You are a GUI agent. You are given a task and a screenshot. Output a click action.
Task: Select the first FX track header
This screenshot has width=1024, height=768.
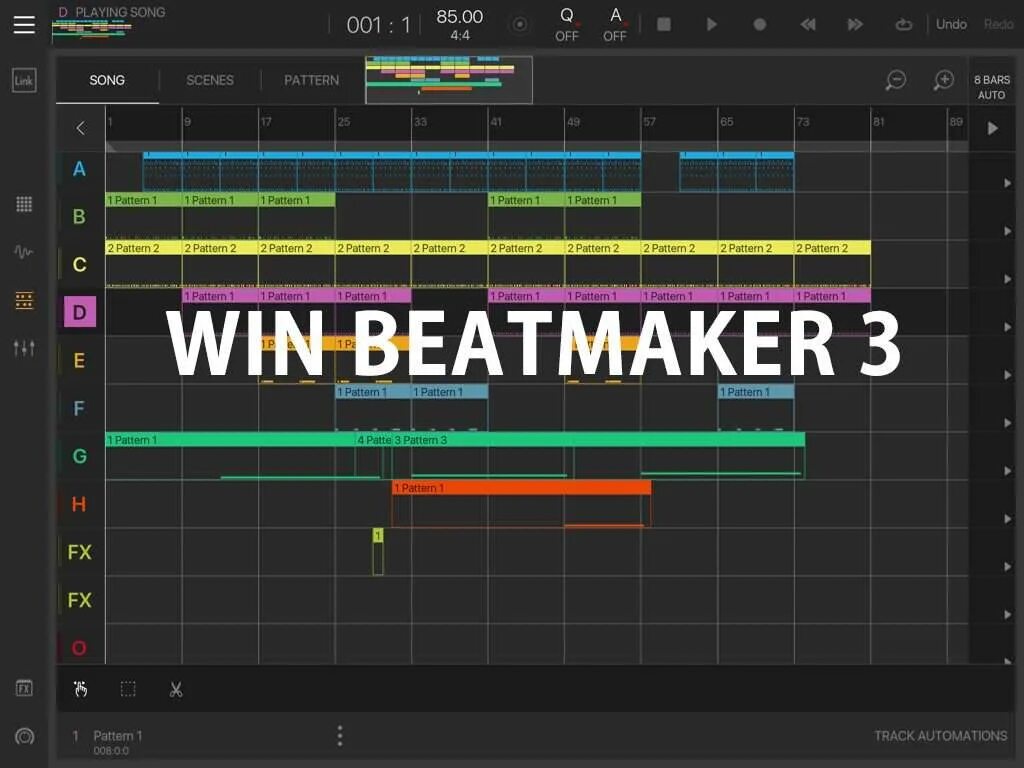(x=79, y=552)
